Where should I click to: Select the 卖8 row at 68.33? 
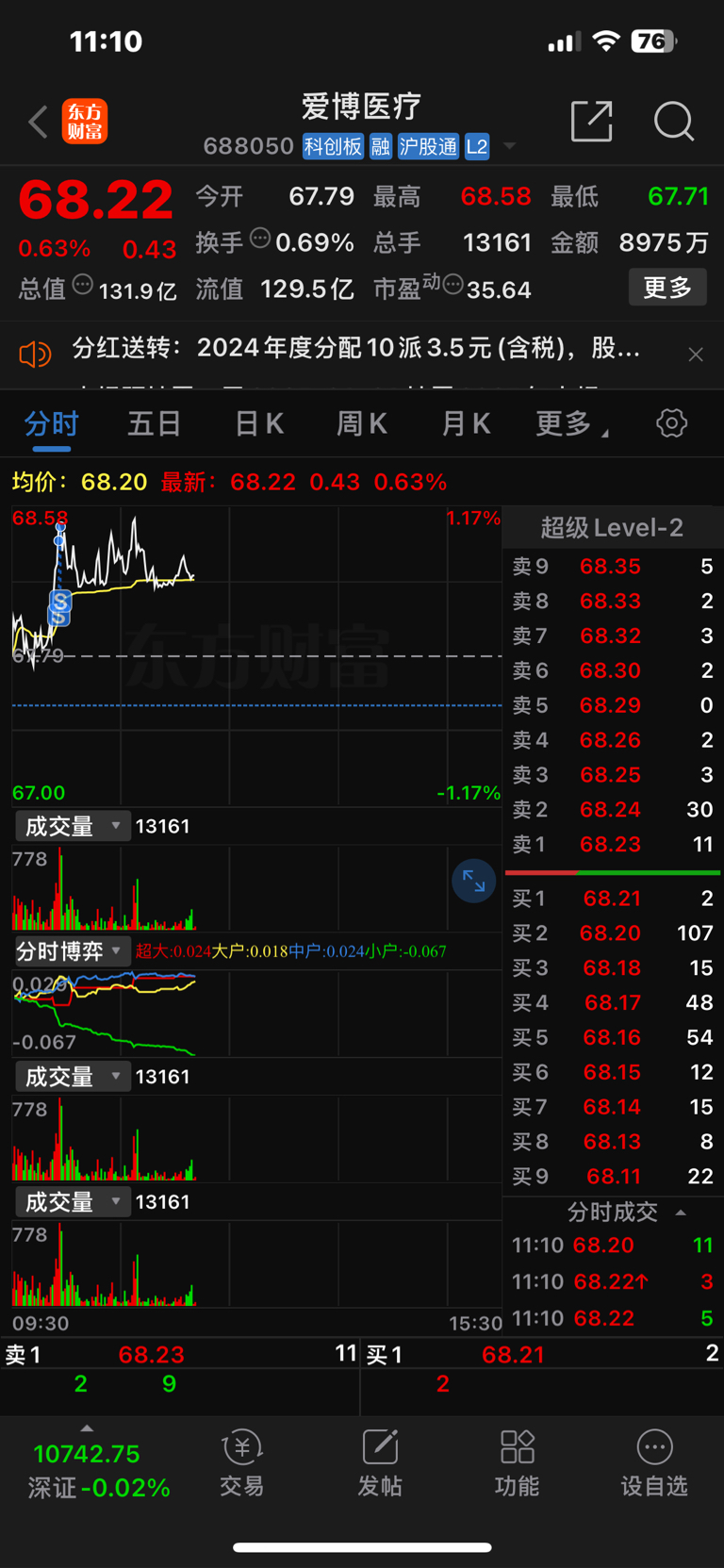(x=612, y=602)
